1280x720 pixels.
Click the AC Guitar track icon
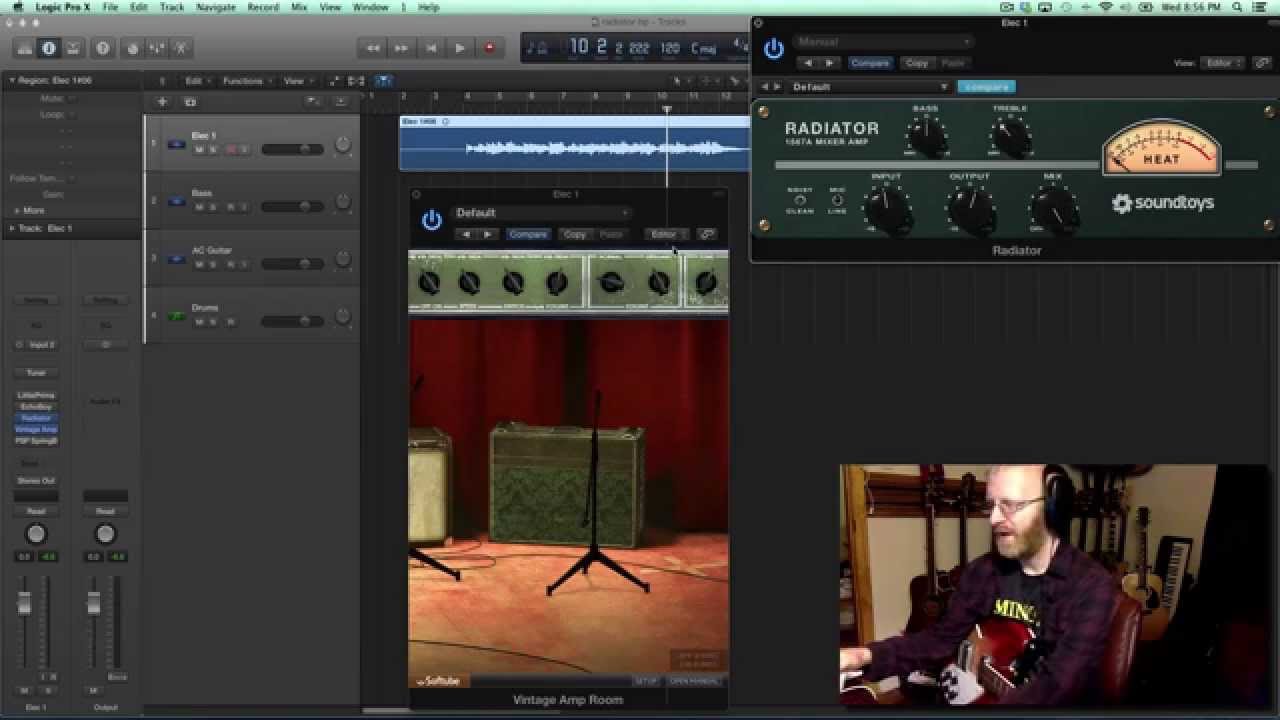pyautogui.click(x=176, y=259)
